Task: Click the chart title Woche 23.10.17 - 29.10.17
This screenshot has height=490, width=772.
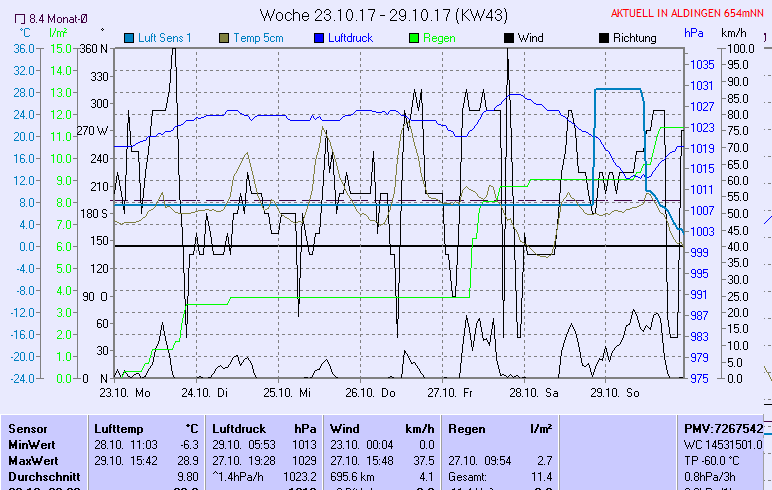Action: tap(384, 15)
